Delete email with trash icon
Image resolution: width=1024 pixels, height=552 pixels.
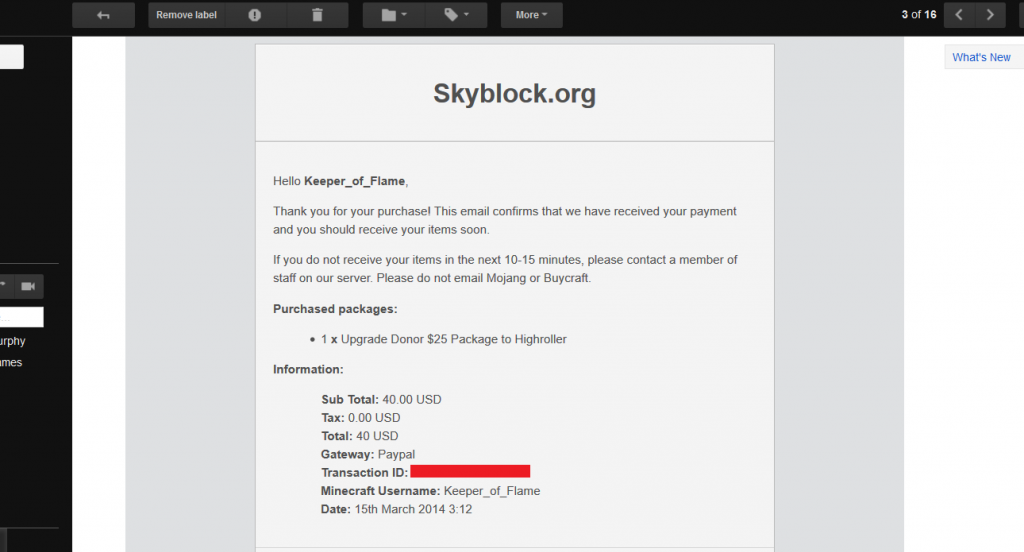pos(317,15)
